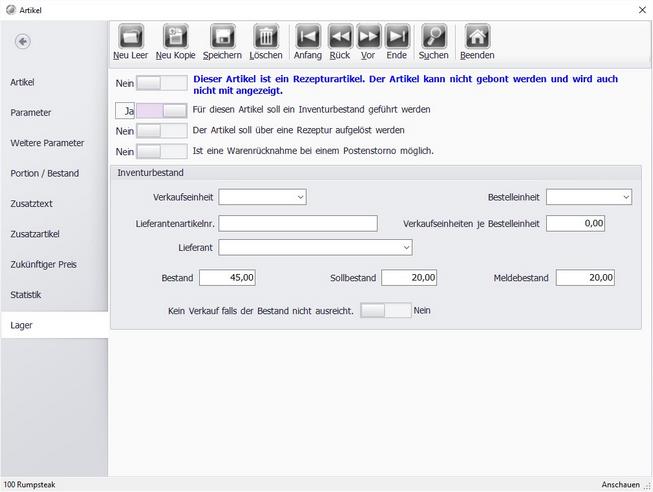
Task: Delete the article with Löschen trash icon
Action: click(266, 37)
